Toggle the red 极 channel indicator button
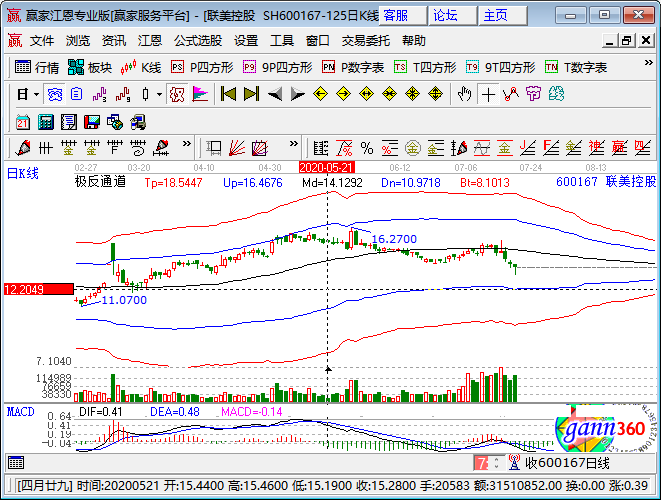 pos(177,94)
